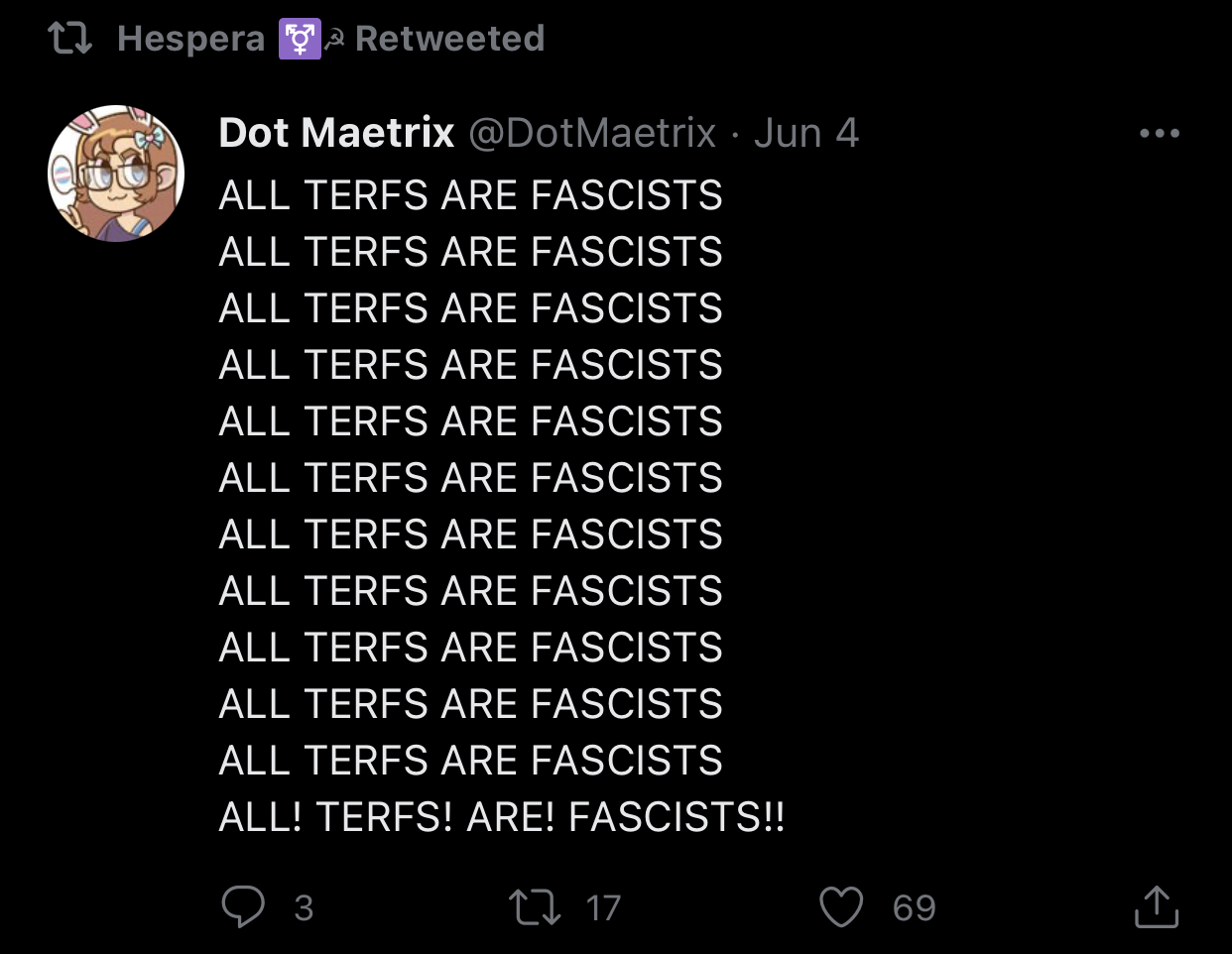Retweet the tweet using the icon beside 17

535,906
